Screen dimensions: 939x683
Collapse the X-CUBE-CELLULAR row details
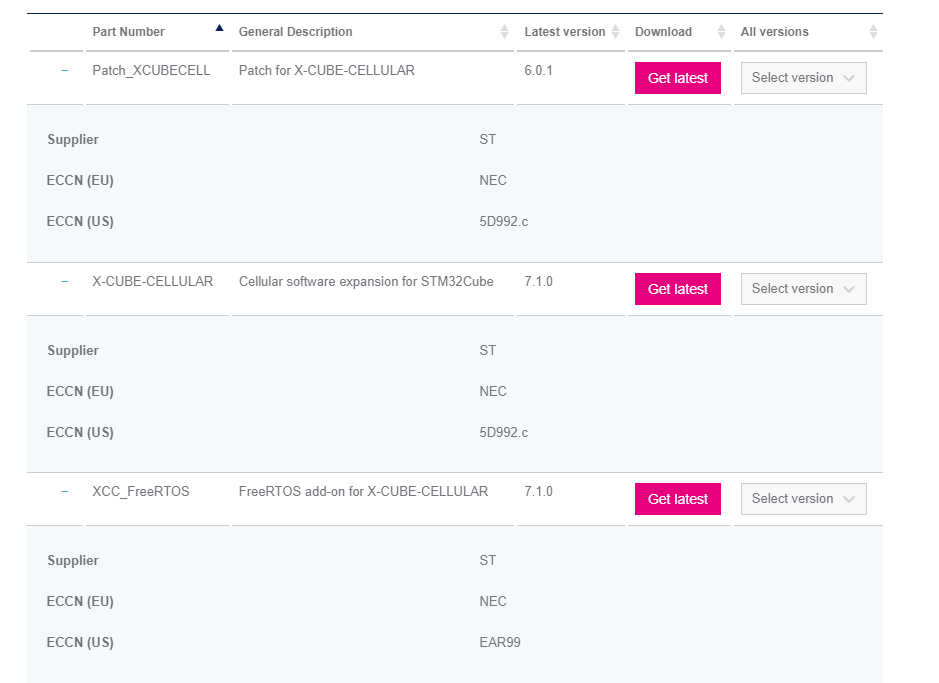point(65,281)
